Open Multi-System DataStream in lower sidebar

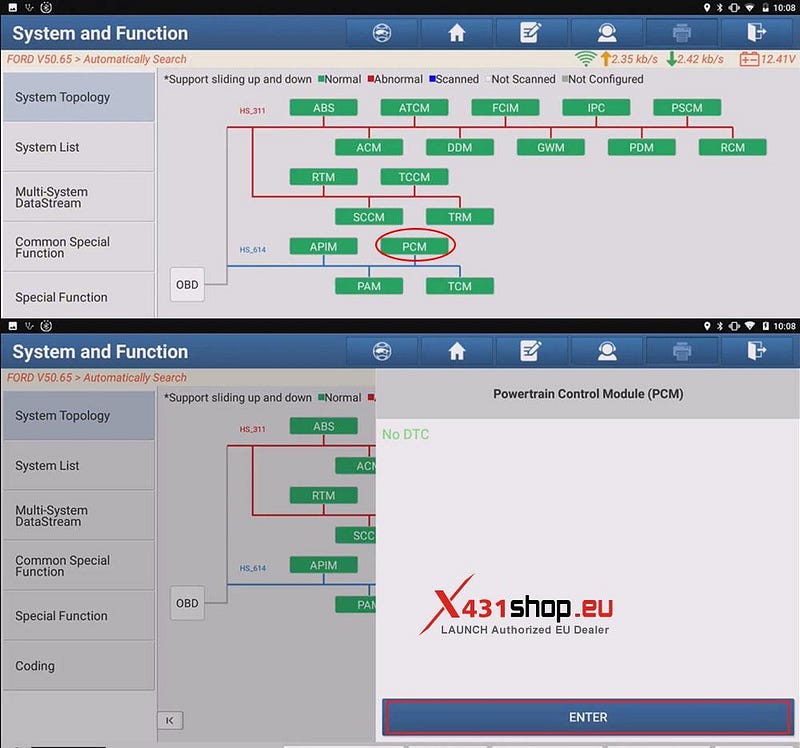pyautogui.click(x=79, y=515)
